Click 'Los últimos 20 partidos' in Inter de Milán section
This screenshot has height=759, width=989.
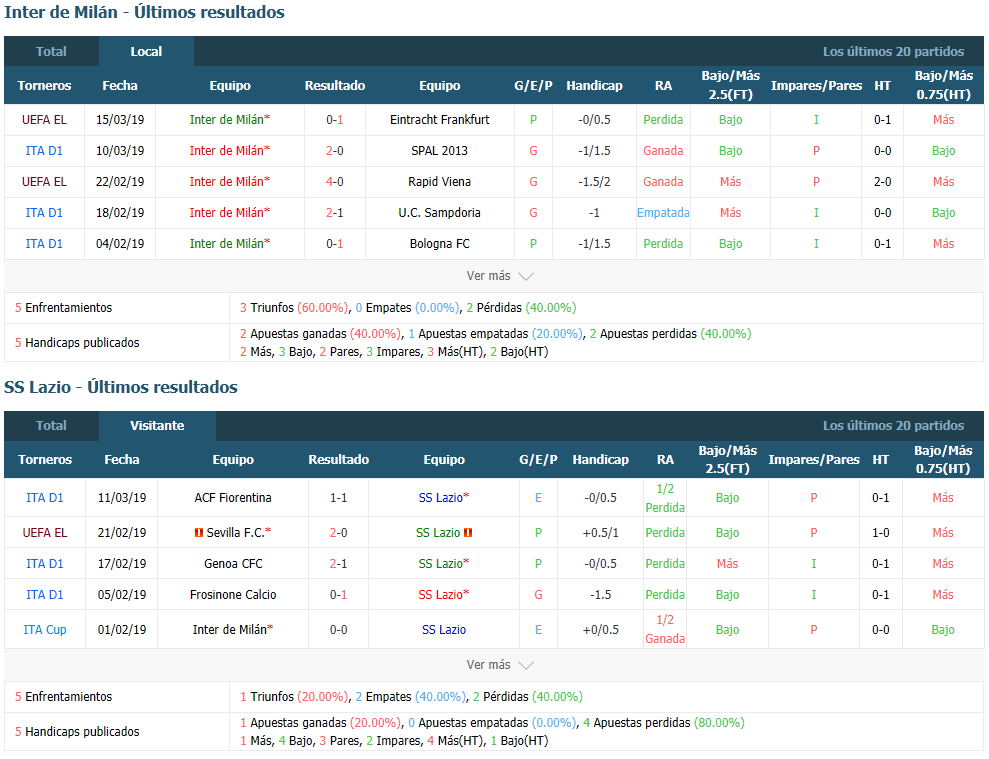(x=893, y=52)
